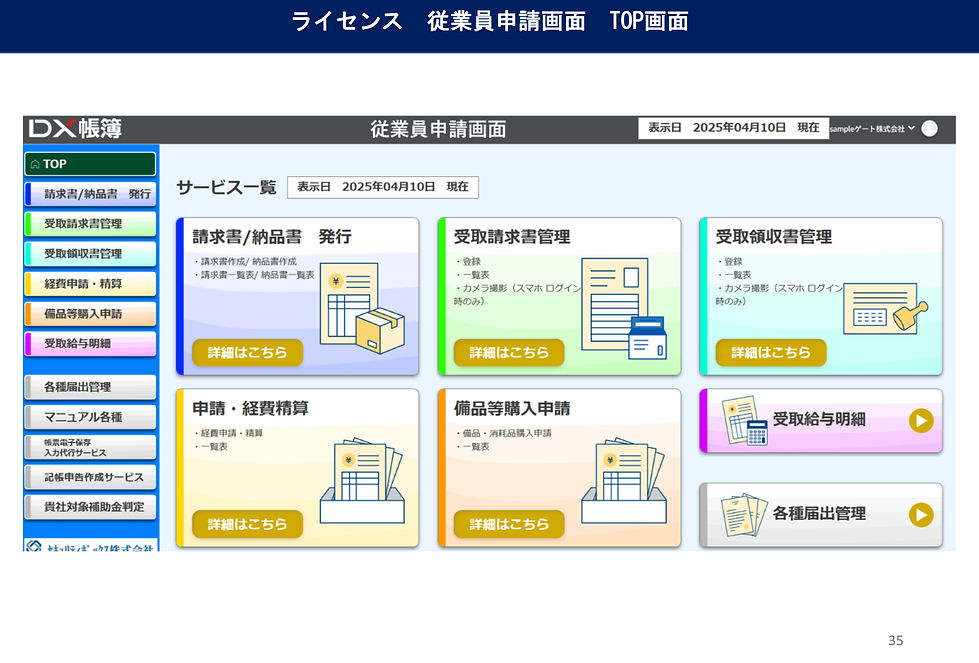Click the 各種届出管理 card label
This screenshot has height=663, width=979.
point(819,514)
